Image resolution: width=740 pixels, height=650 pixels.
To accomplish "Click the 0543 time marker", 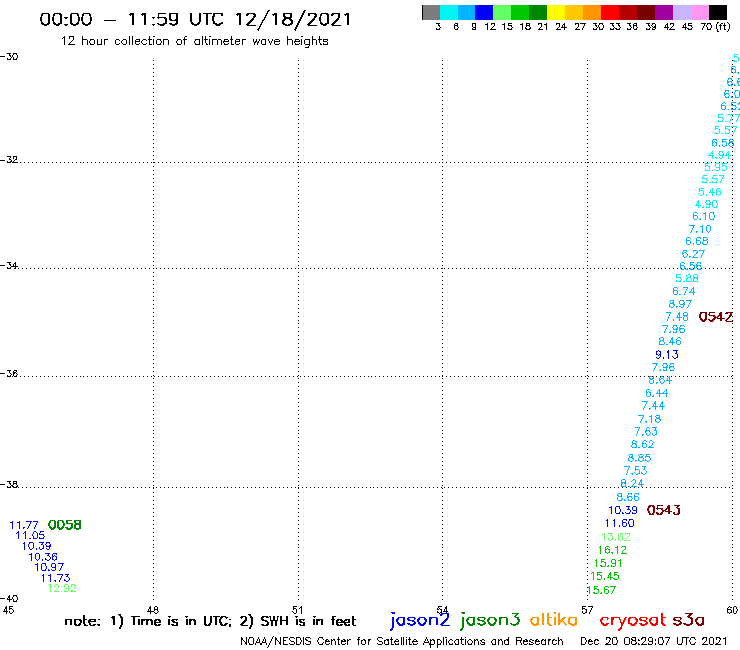I will click(664, 510).
